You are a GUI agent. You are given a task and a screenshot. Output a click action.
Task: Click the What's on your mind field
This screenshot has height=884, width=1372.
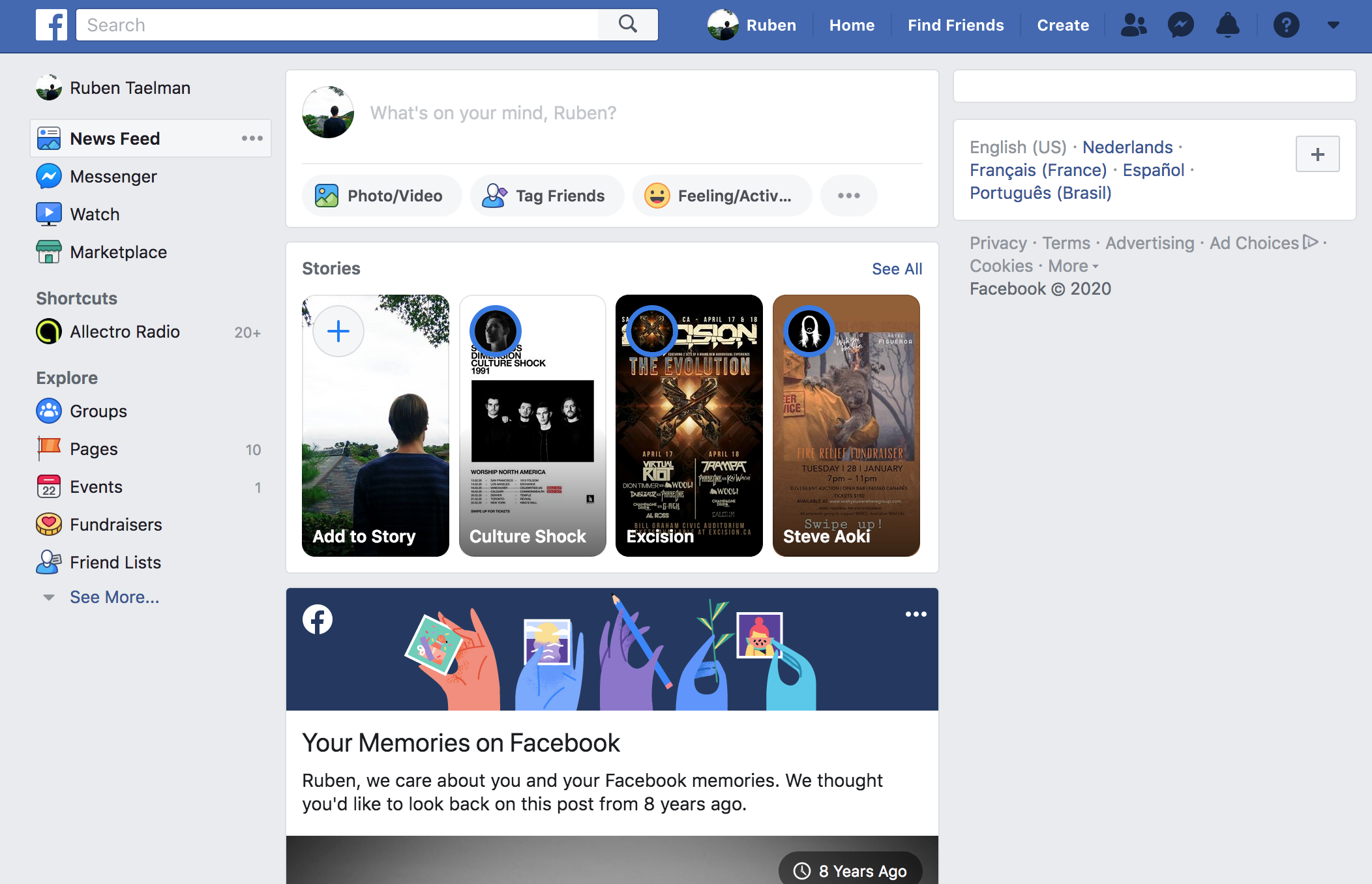click(x=493, y=113)
